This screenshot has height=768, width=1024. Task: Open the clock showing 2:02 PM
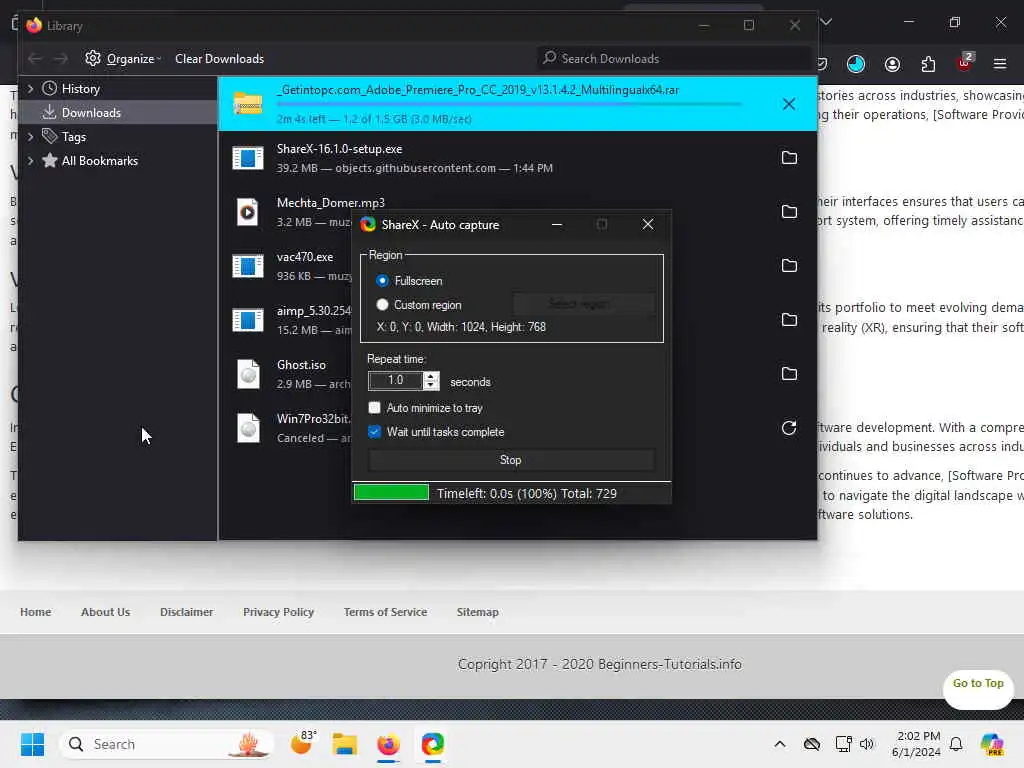917,744
